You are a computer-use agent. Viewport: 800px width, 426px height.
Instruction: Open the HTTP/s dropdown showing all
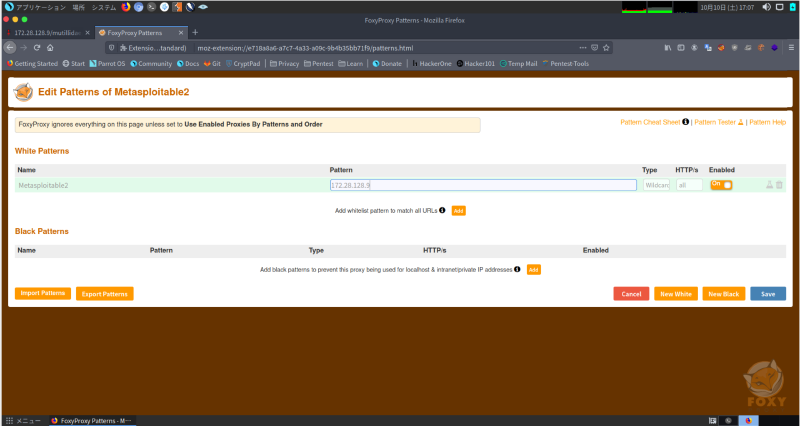coord(689,185)
